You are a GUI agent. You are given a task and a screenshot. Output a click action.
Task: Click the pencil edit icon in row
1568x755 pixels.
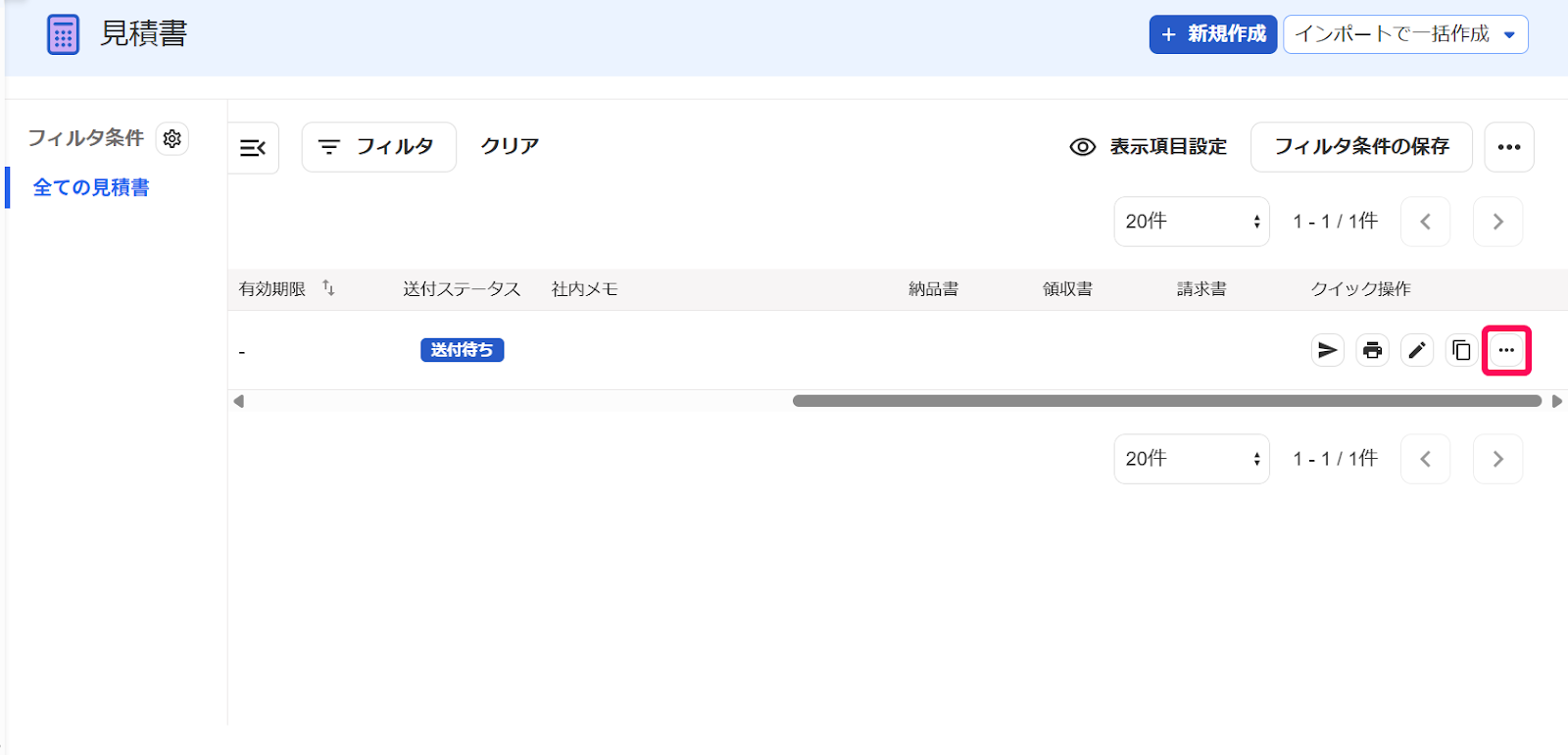tap(1417, 350)
